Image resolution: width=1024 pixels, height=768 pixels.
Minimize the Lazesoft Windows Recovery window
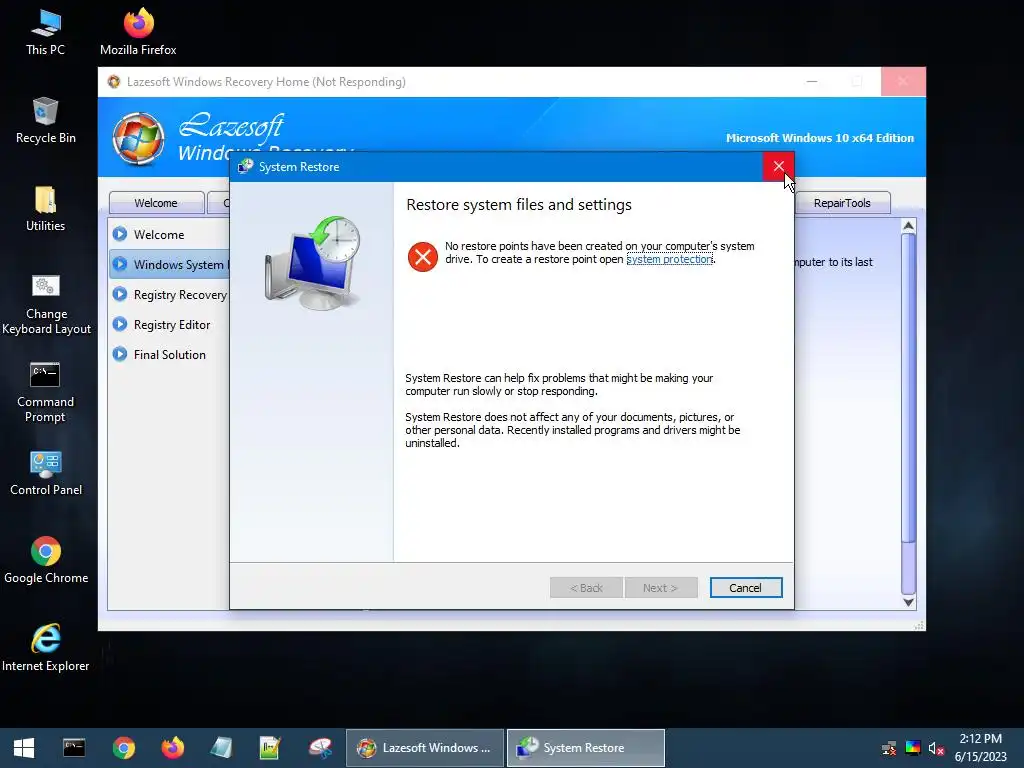(x=812, y=82)
